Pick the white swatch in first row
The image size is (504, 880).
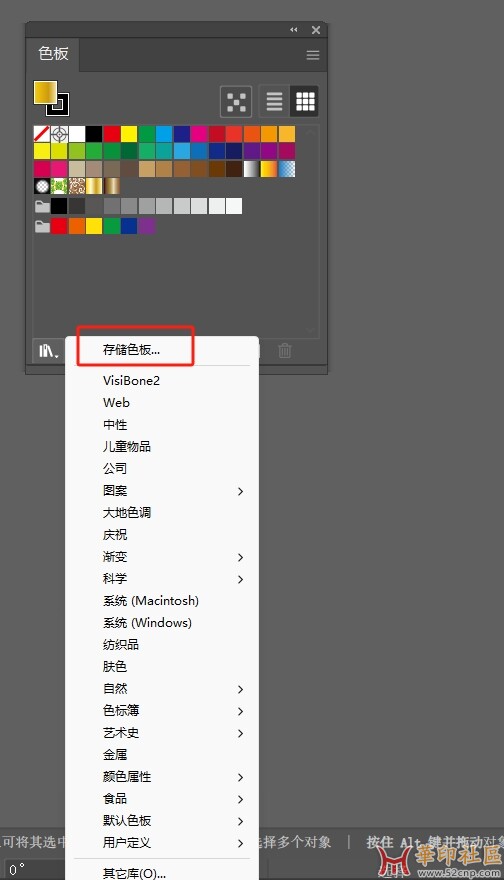[77, 134]
